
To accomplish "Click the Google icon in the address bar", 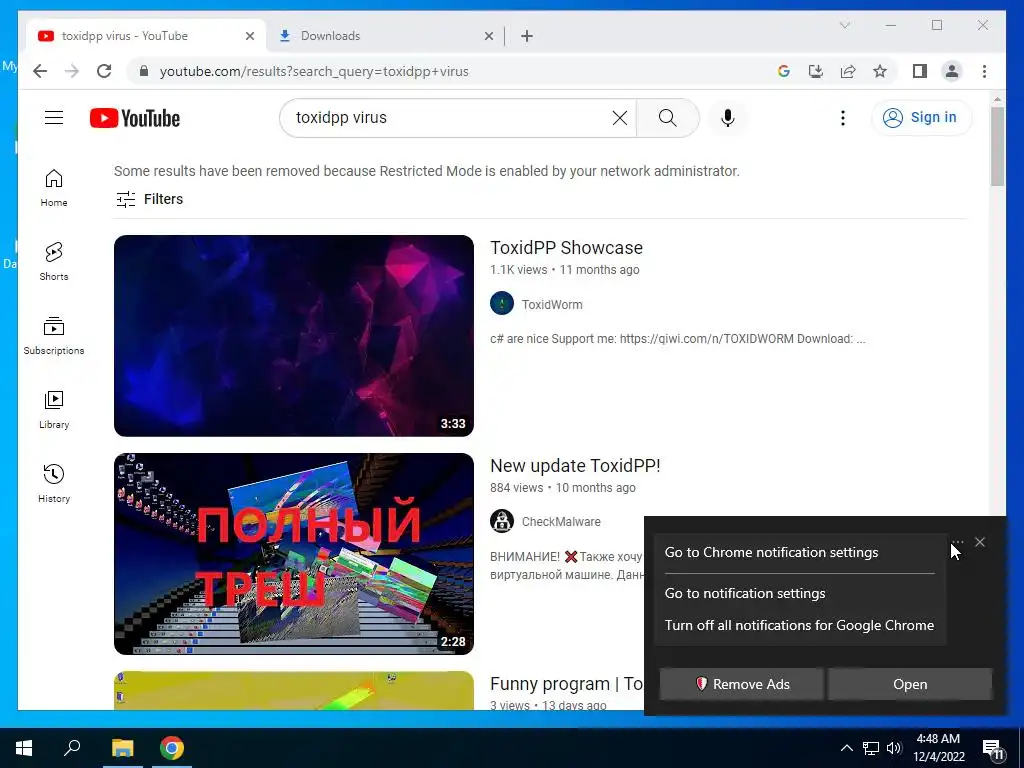I will click(784, 71).
